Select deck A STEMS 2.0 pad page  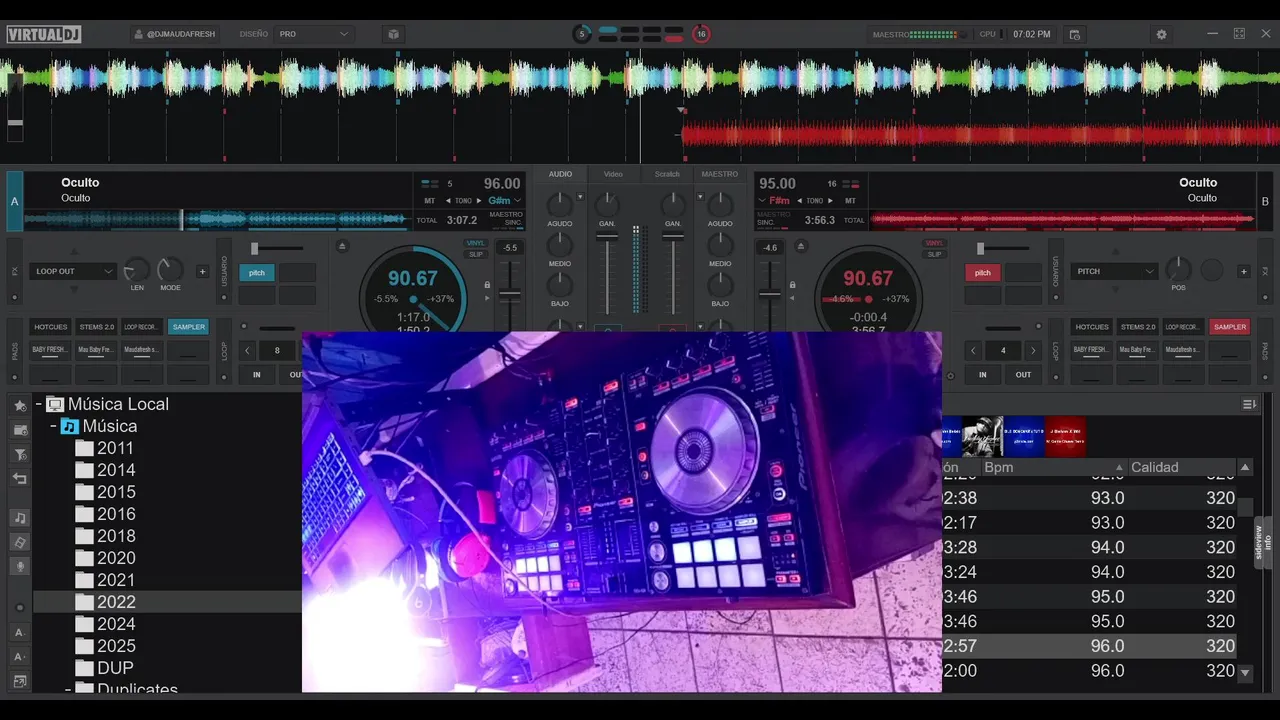(x=97, y=327)
